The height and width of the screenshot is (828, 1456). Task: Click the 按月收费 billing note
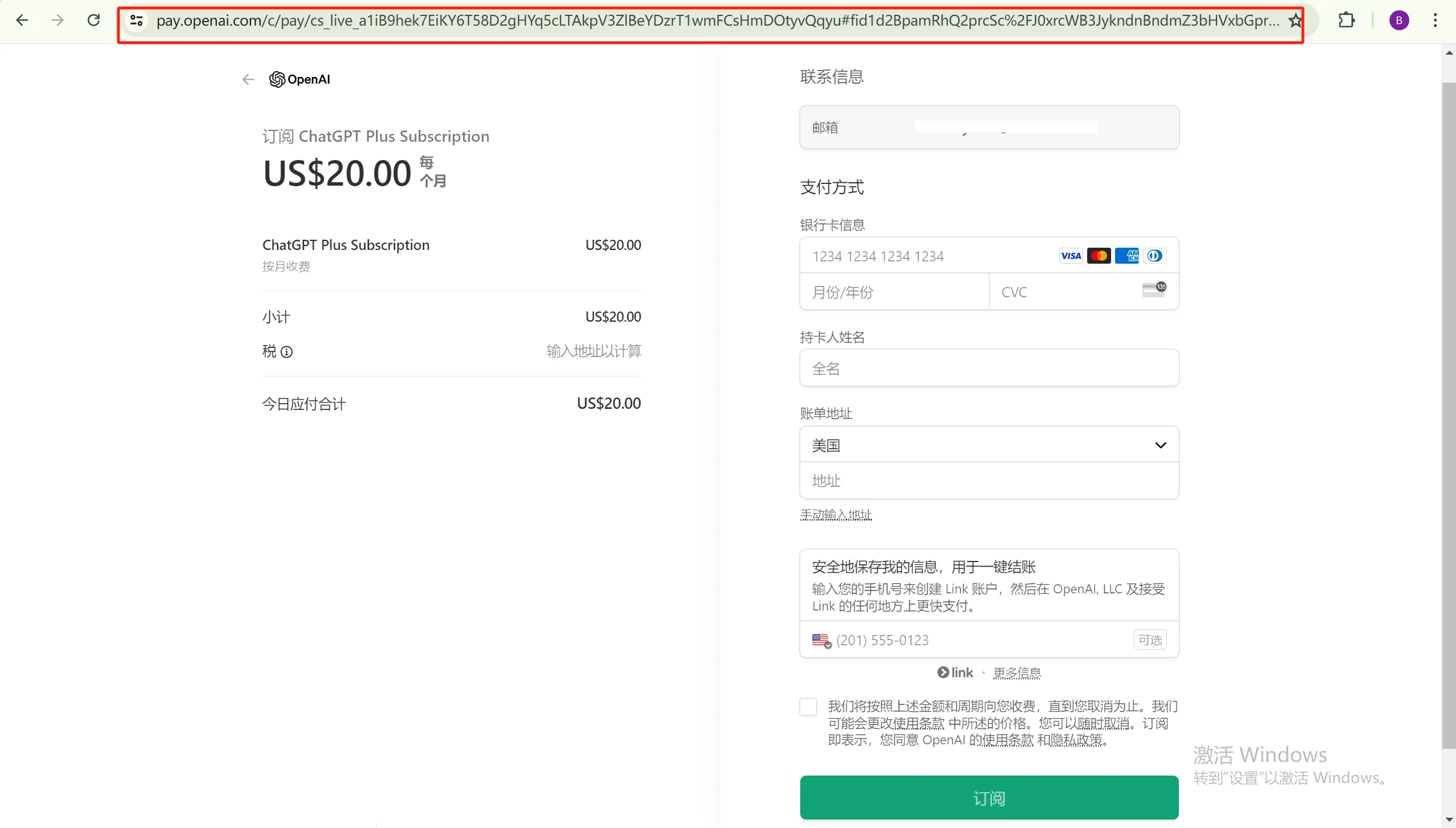(x=286, y=267)
